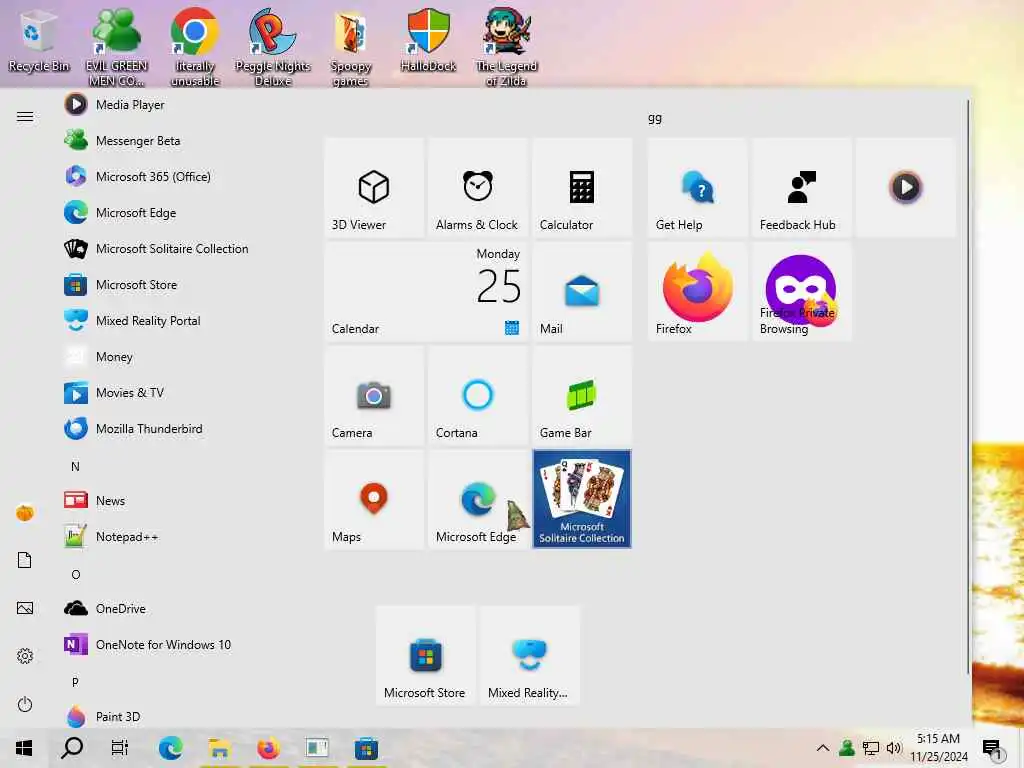This screenshot has width=1024, height=768.
Task: Open the Feedback Hub tile
Action: pyautogui.click(x=801, y=187)
